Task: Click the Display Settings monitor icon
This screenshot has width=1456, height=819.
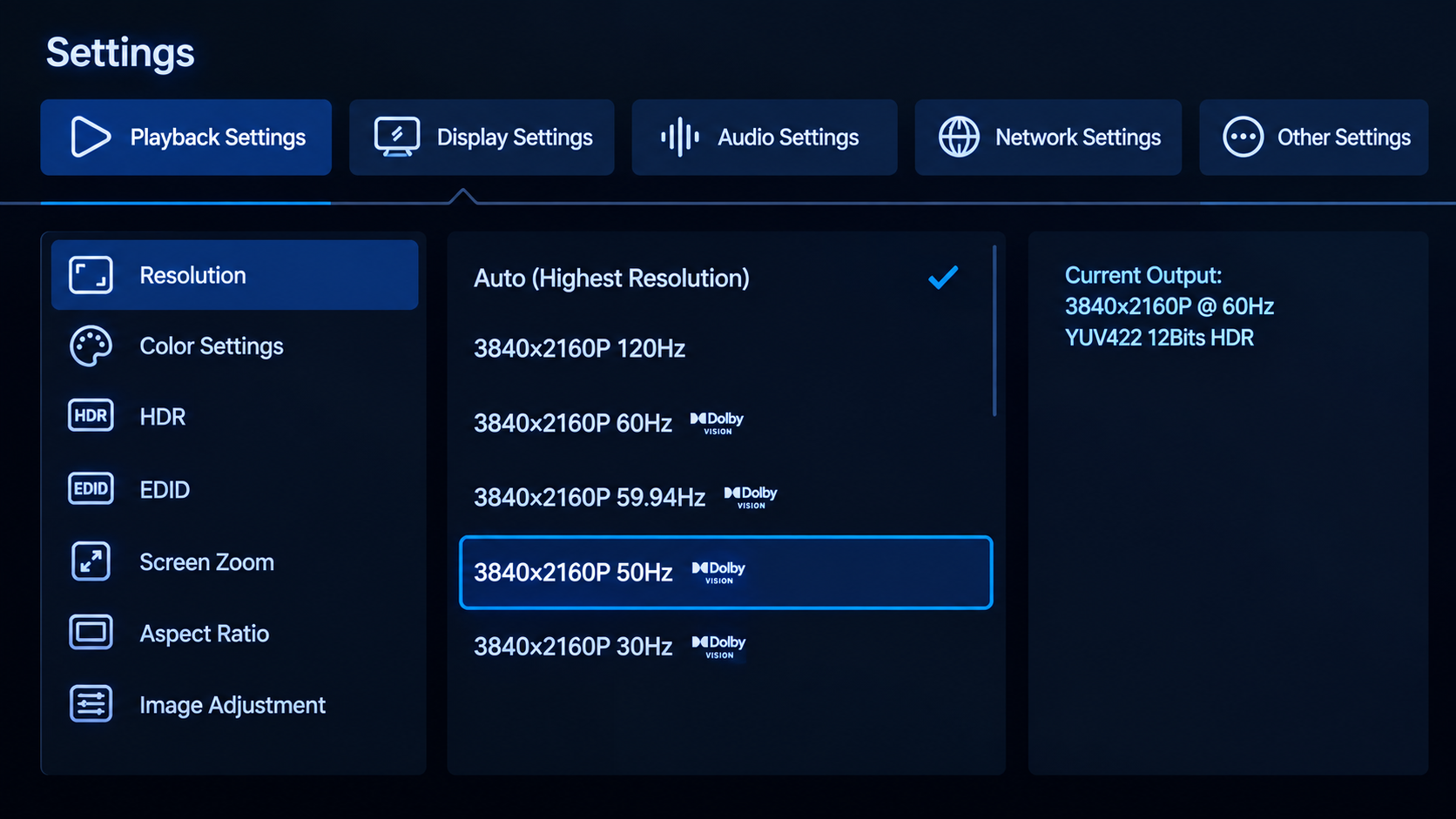Action: (397, 137)
